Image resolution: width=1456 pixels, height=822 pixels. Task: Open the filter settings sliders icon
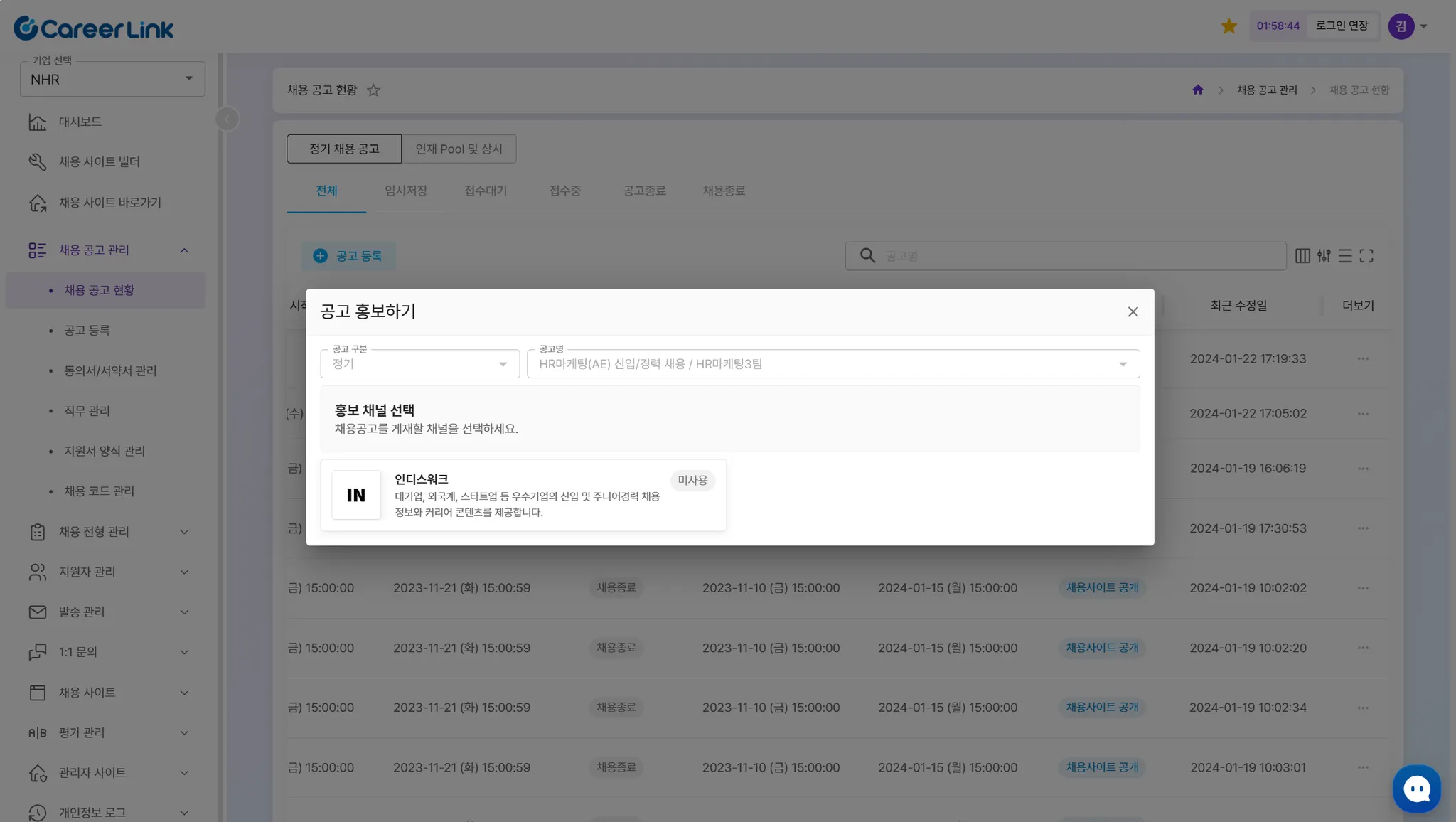(1324, 256)
